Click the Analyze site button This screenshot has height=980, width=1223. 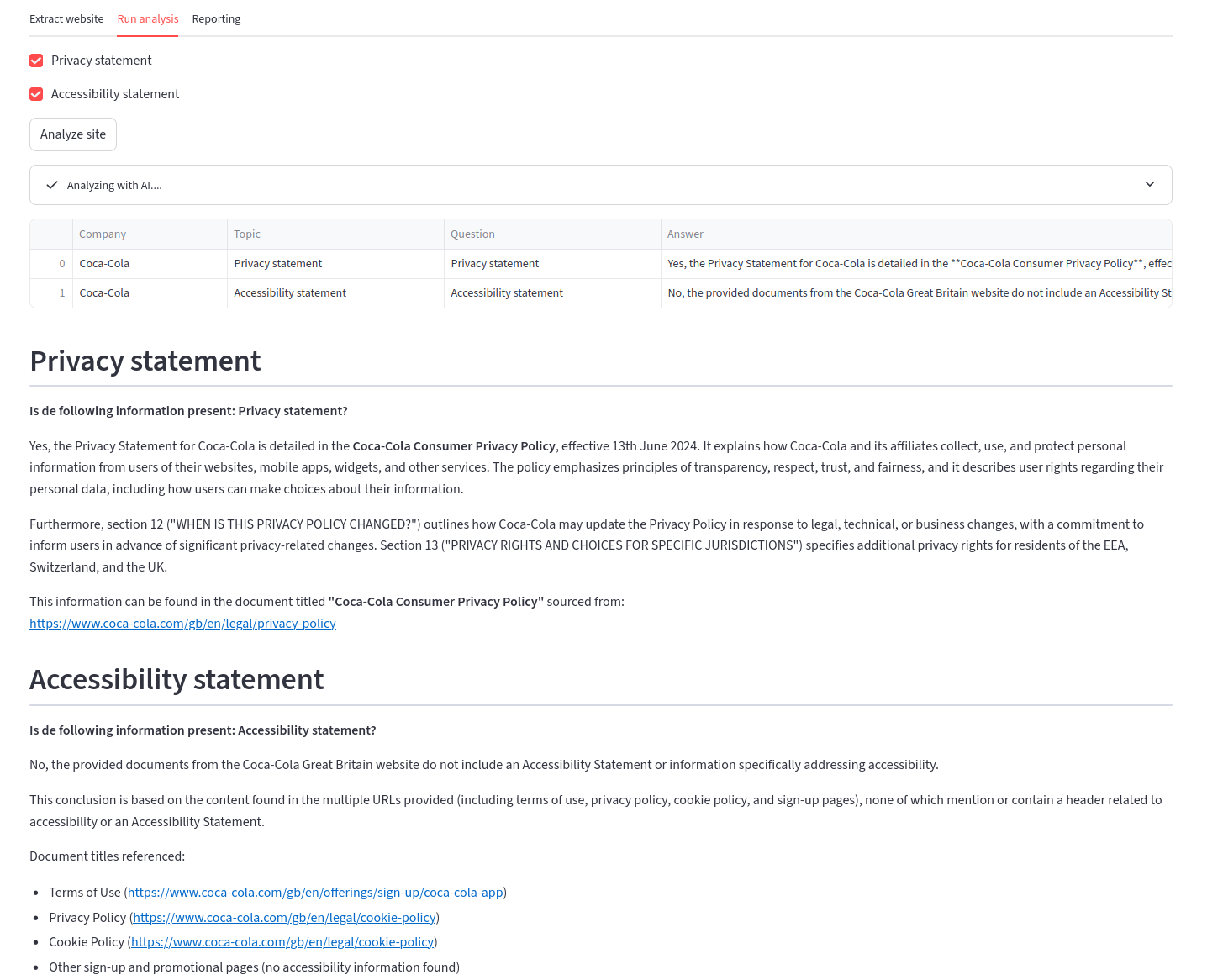coord(73,134)
